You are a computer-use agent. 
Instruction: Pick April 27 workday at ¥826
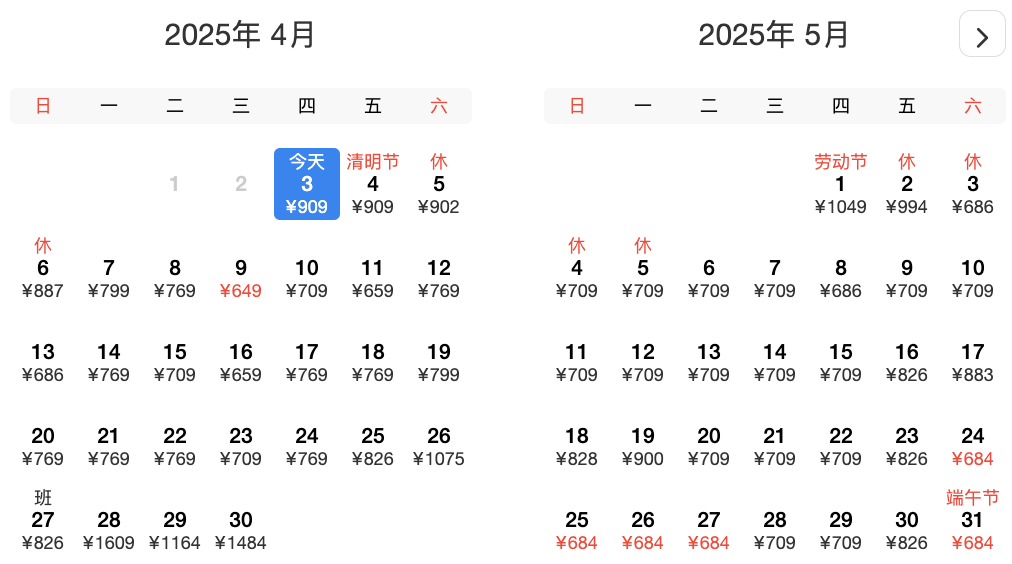pyautogui.click(x=43, y=520)
